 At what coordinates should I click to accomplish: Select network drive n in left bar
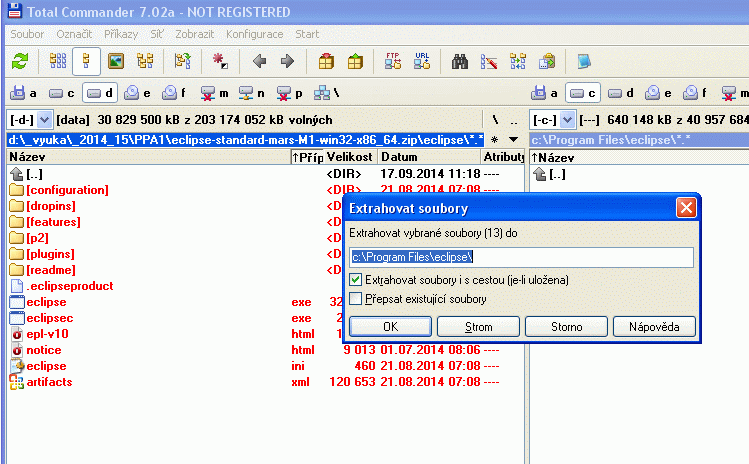coord(252,93)
